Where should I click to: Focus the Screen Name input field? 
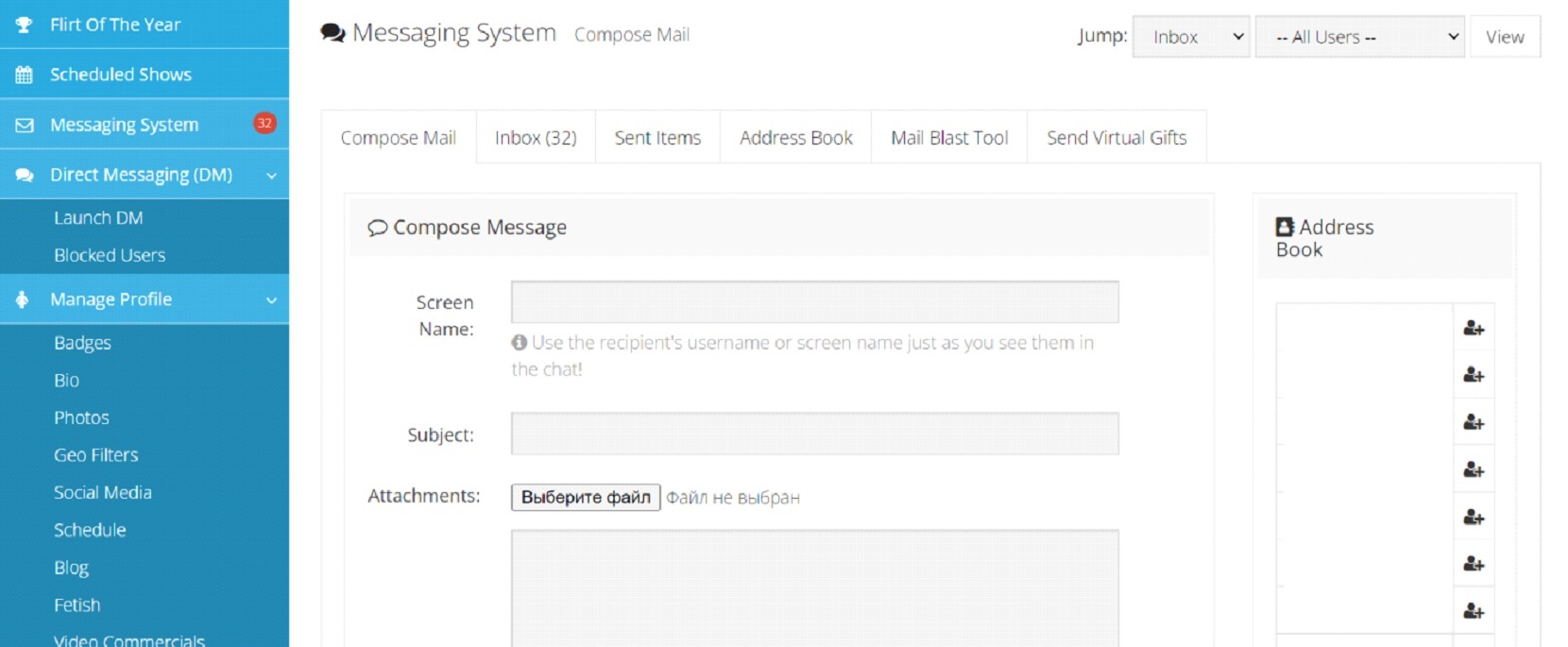[x=814, y=302]
